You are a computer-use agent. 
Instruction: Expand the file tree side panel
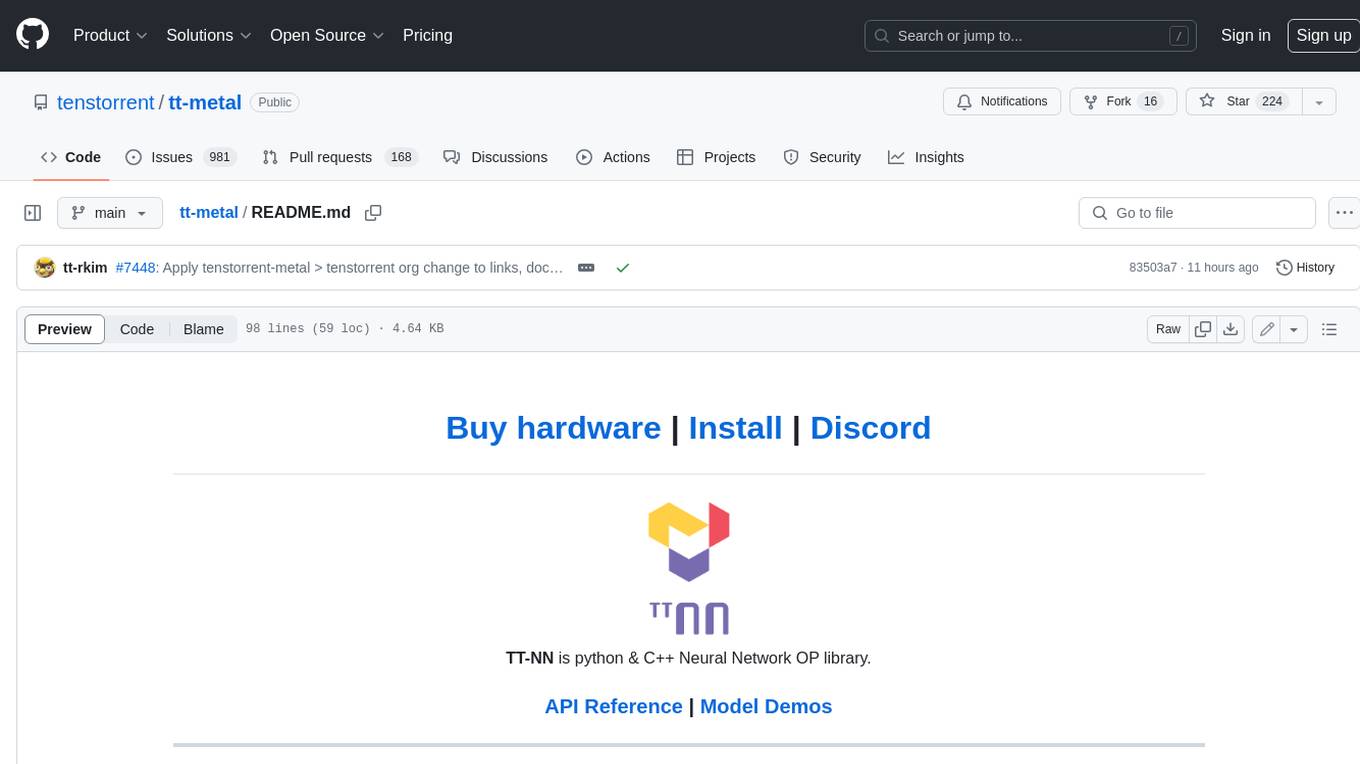coord(32,213)
